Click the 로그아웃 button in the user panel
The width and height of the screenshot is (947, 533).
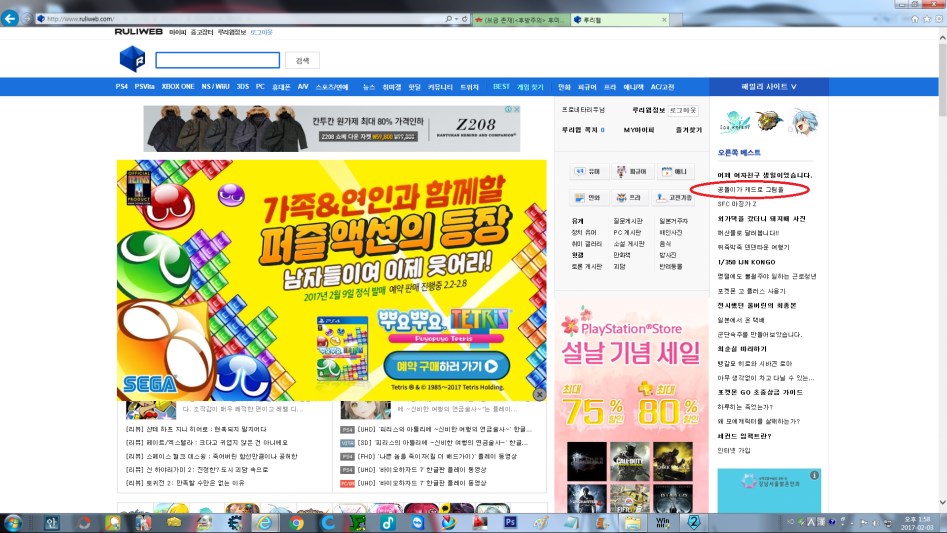pyautogui.click(x=683, y=110)
